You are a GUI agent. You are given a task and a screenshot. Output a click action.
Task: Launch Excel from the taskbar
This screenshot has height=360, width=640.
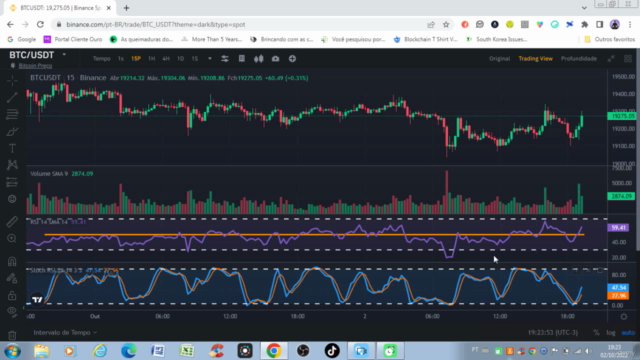click(x=187, y=351)
